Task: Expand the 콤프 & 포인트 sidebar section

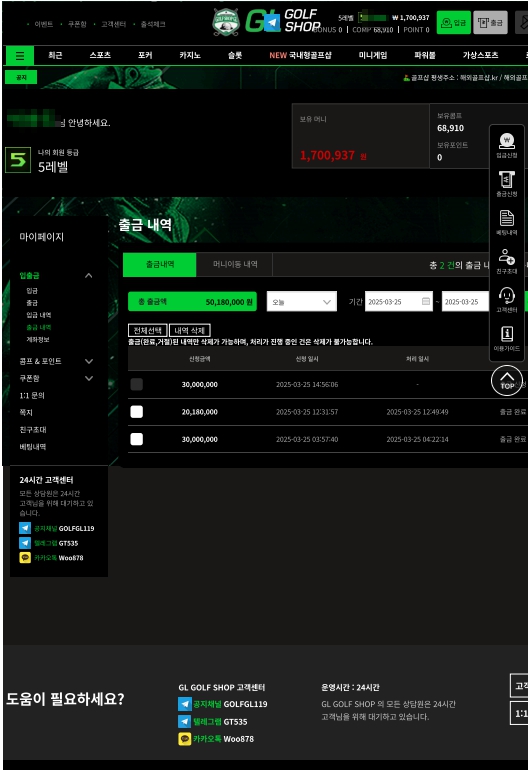Action: pyautogui.click(x=89, y=361)
